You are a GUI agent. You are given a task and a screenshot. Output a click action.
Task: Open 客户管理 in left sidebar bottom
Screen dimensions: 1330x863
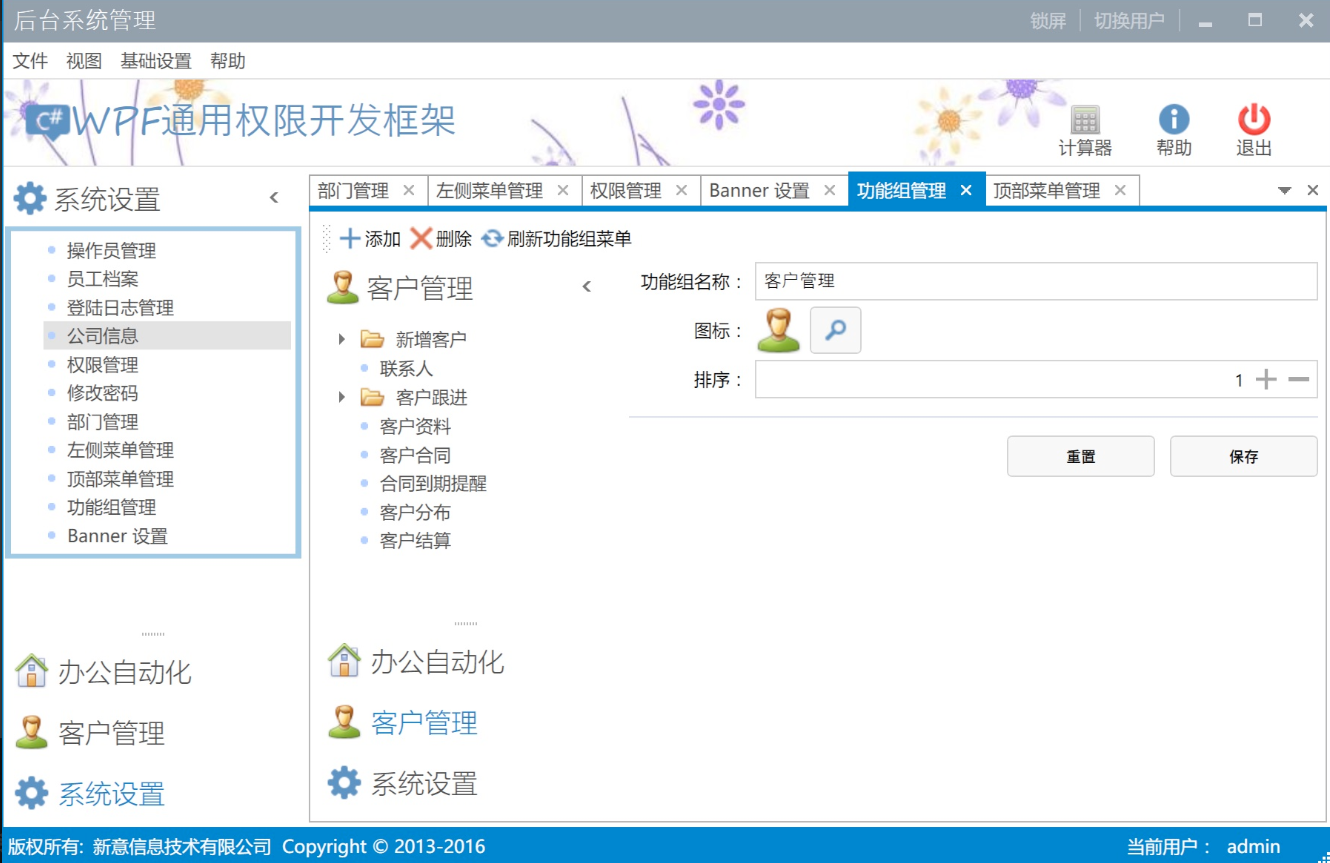pos(90,733)
